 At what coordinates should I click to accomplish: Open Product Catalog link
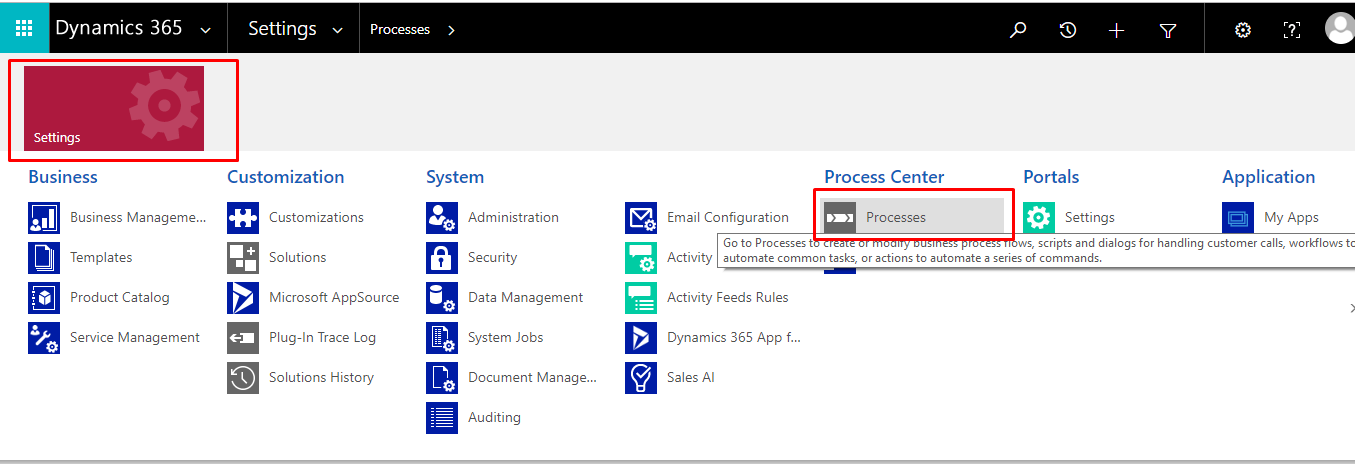point(120,297)
